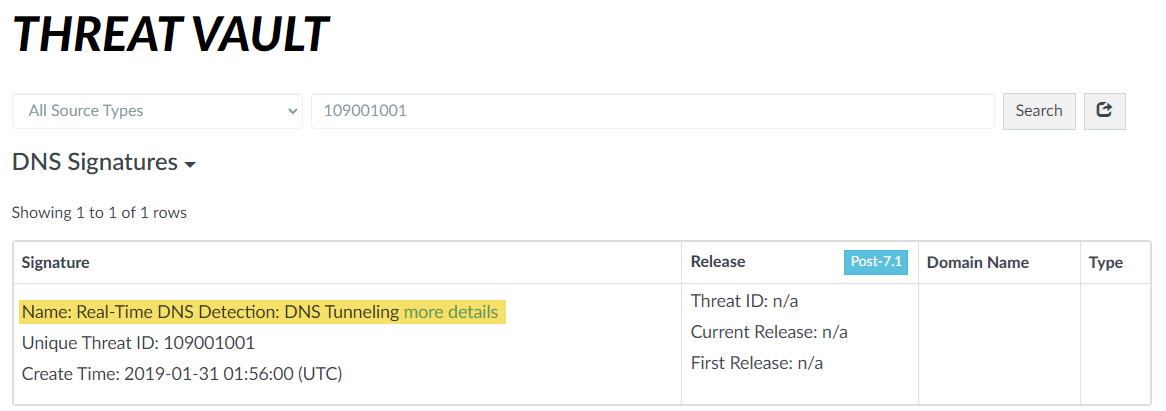1166x411 pixels.
Task: Select the Type column header
Action: point(1105,263)
